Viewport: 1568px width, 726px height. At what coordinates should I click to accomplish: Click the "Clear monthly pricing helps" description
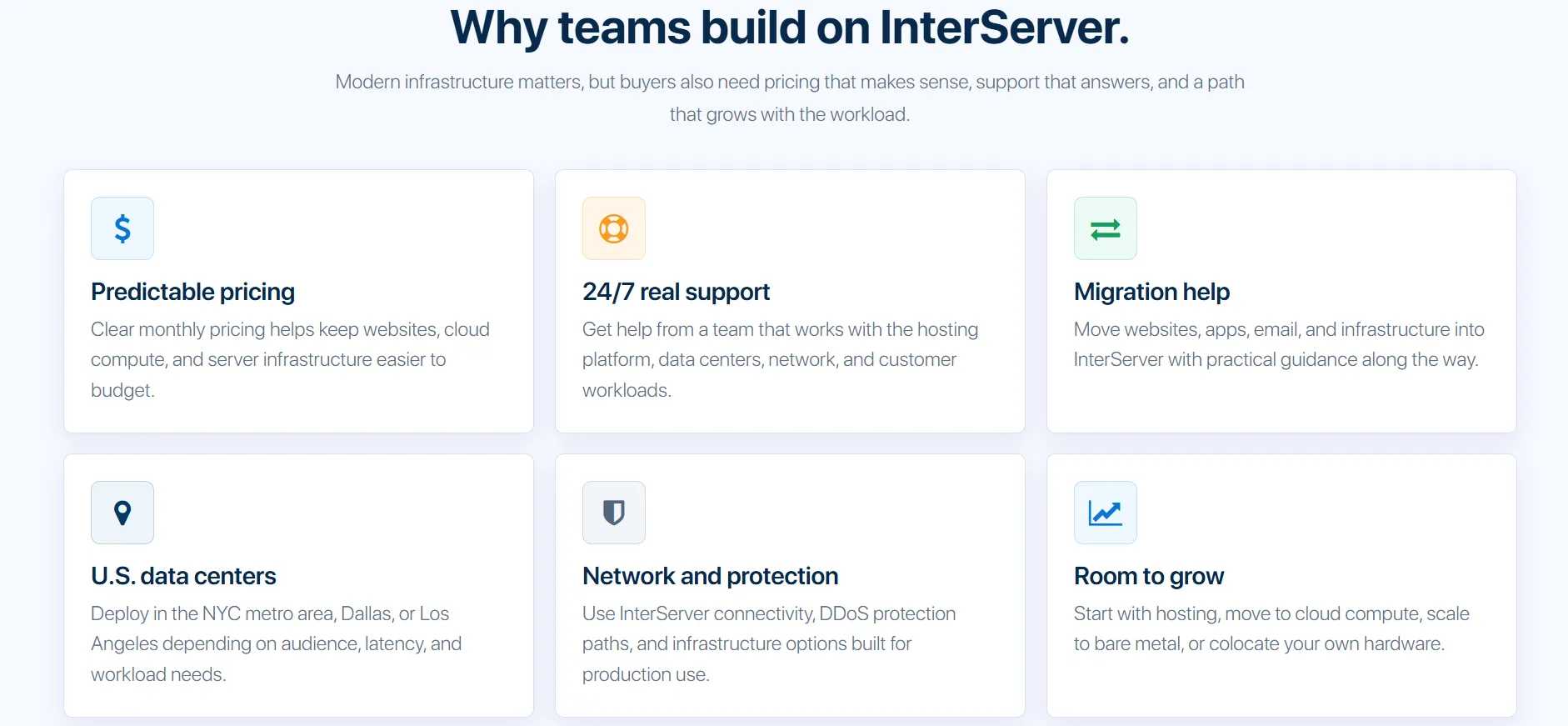(x=290, y=359)
